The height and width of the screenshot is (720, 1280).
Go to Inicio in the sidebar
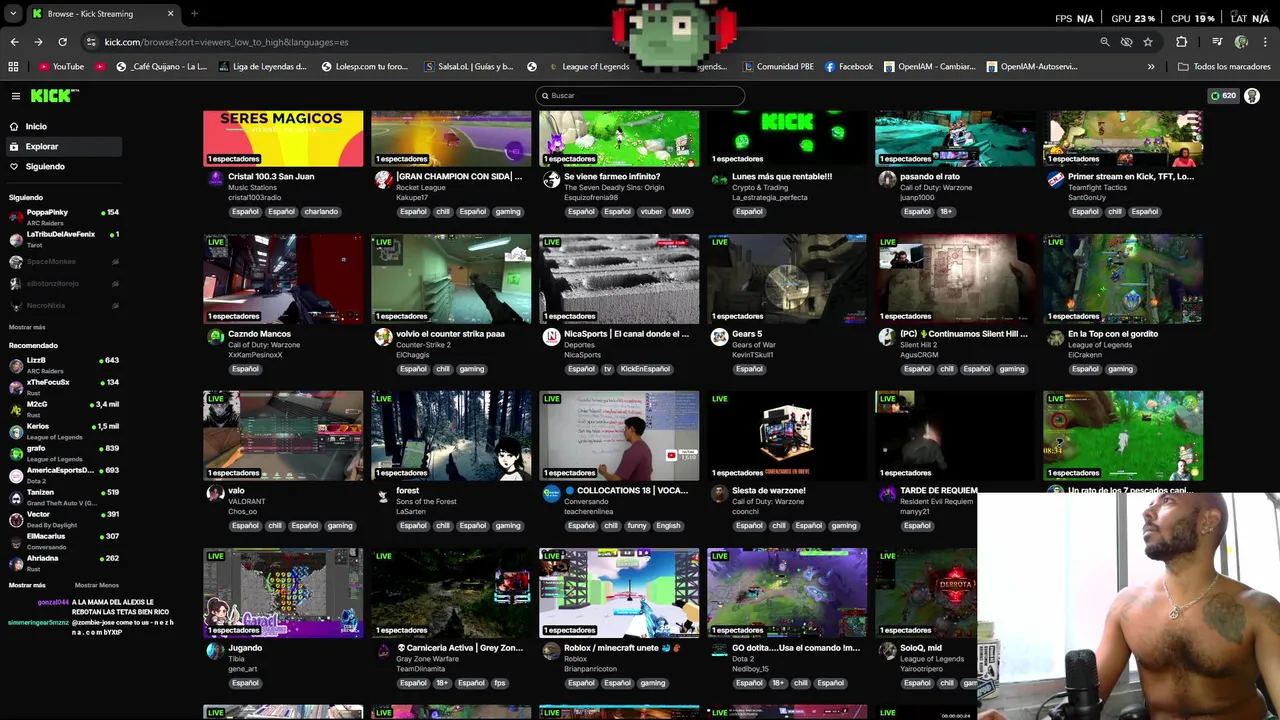(x=36, y=127)
